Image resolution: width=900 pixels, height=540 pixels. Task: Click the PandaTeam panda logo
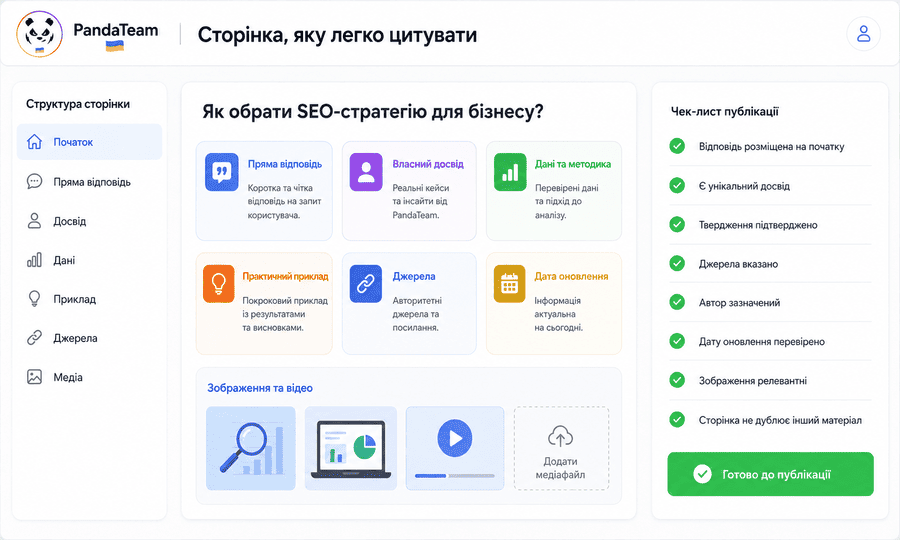[39, 34]
